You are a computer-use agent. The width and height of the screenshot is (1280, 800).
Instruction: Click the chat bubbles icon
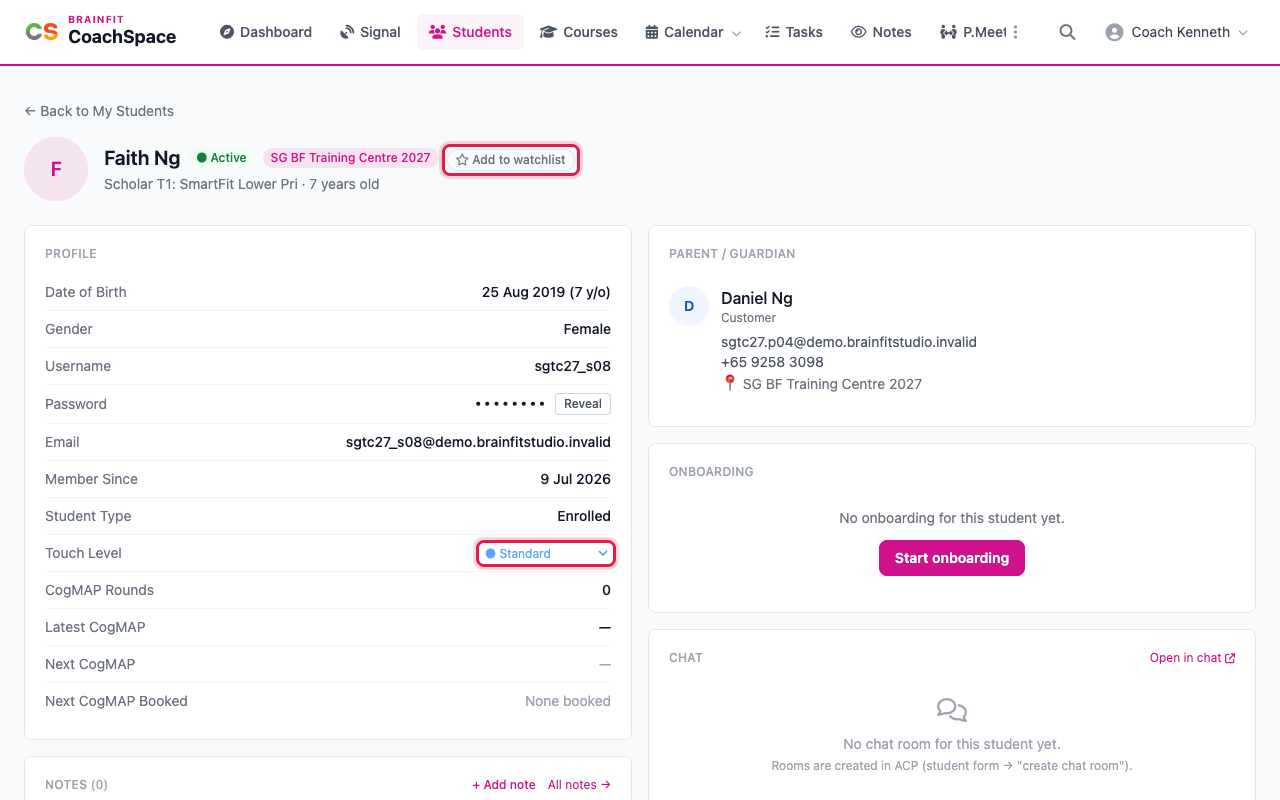pos(952,710)
